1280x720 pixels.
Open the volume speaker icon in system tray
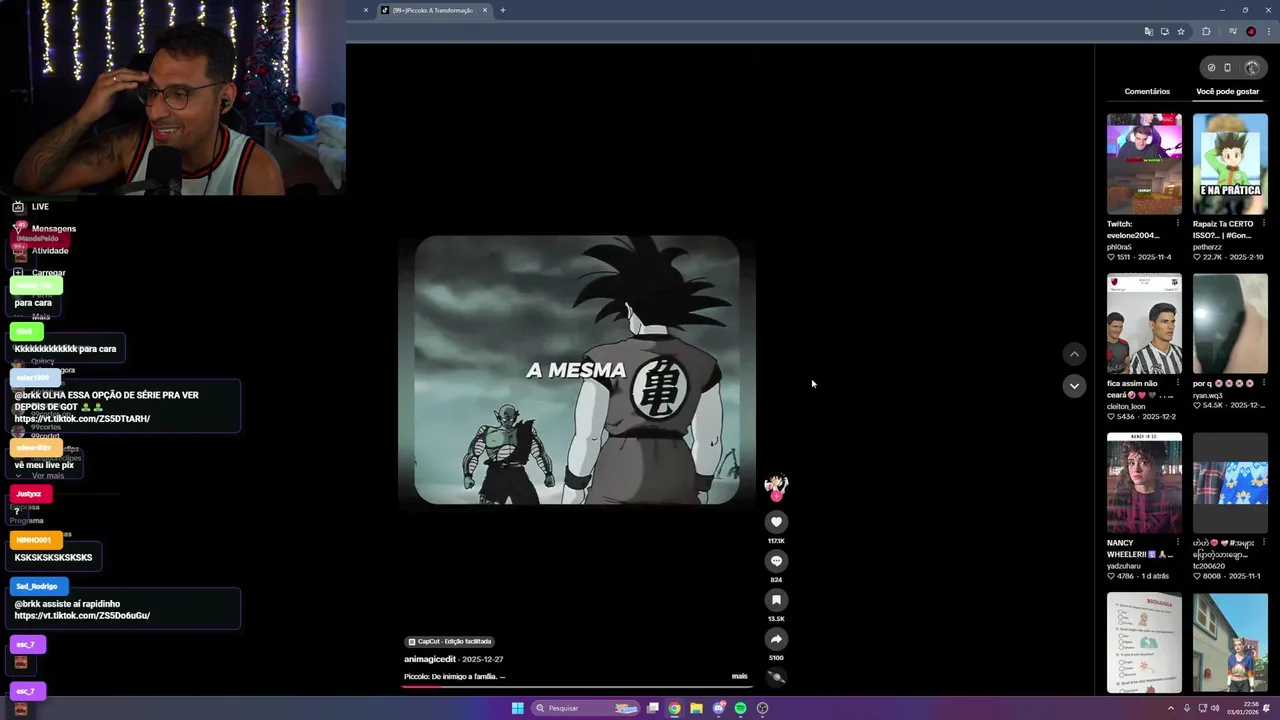click(x=1215, y=708)
